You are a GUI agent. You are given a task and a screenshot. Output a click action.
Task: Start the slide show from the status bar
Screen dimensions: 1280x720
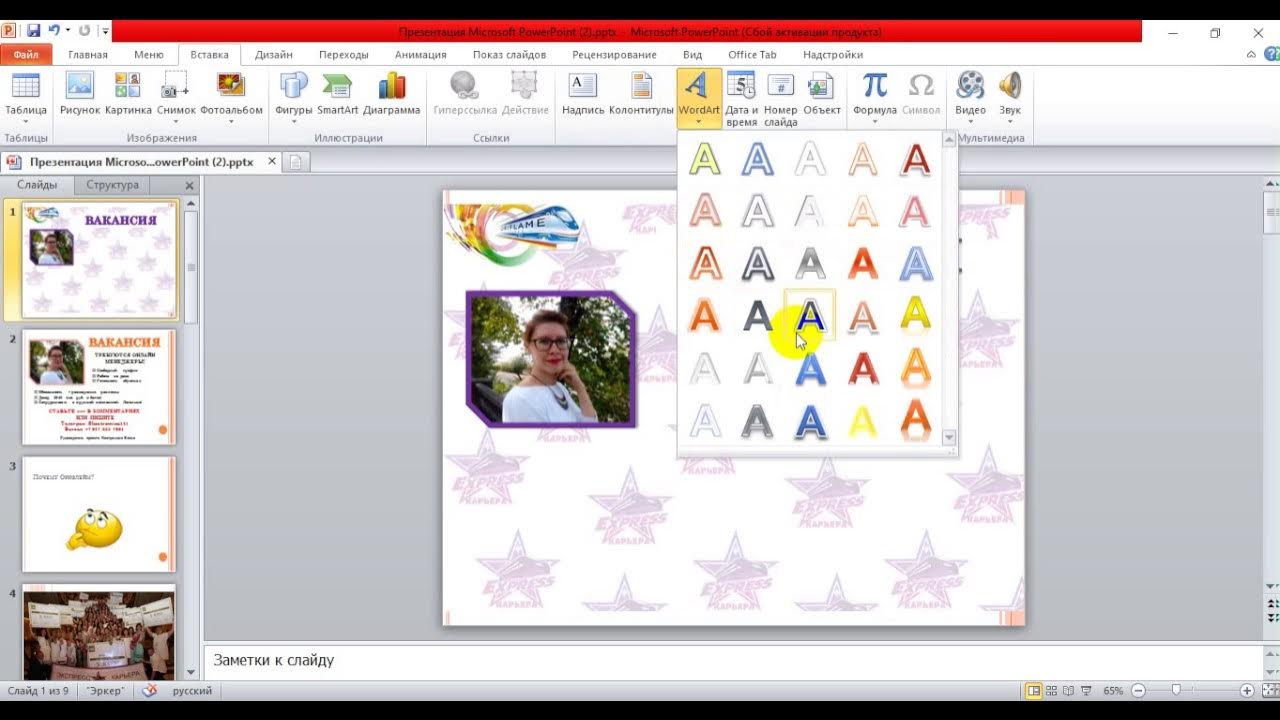1085,691
